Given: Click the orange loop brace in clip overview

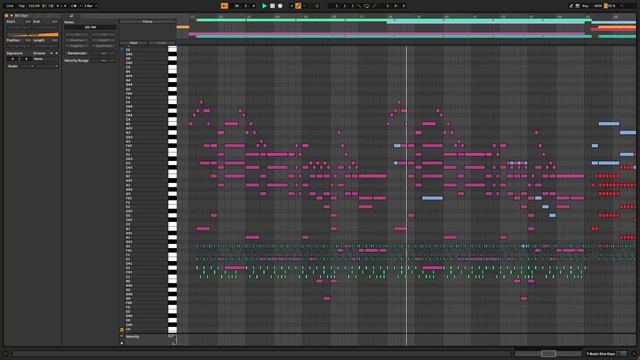Looking at the screenshot, I should click(x=183, y=27).
